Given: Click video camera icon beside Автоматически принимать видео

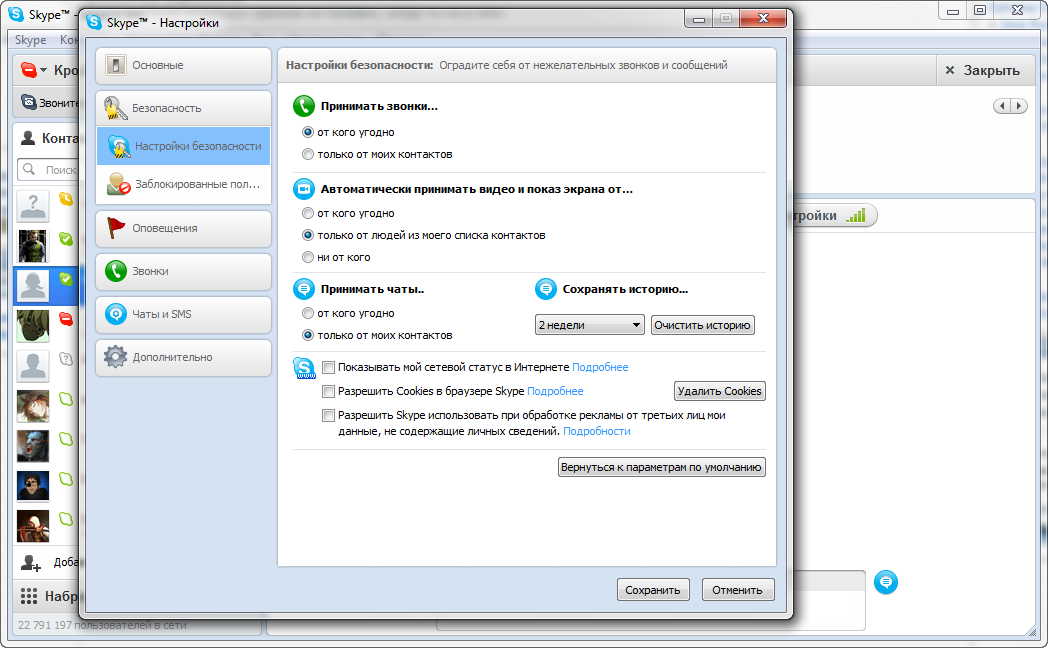Looking at the screenshot, I should click(x=304, y=189).
